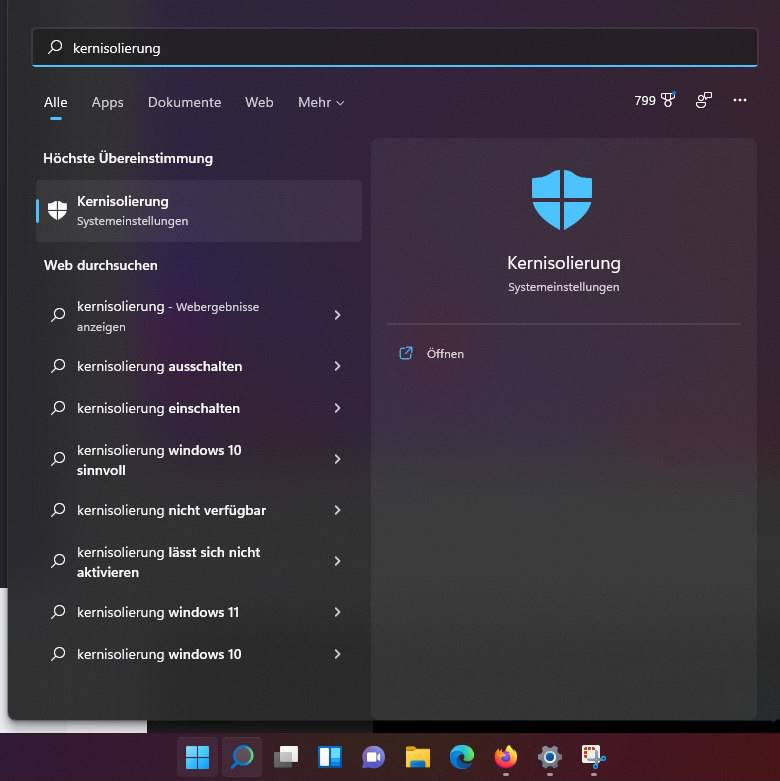This screenshot has width=780, height=781.
Task: Open the three-dot more options menu
Action: coord(740,100)
